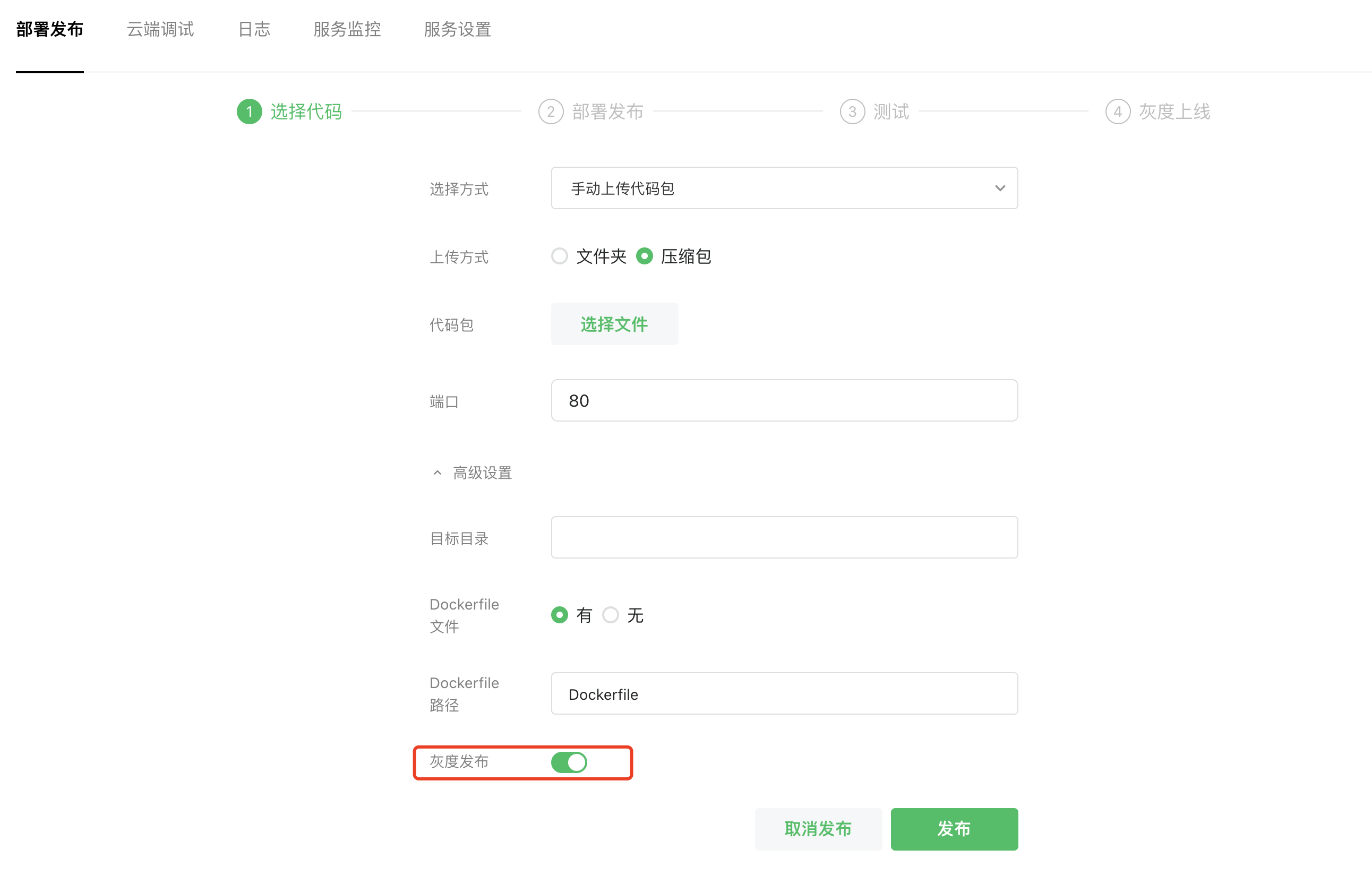The width and height of the screenshot is (1372, 875).
Task: Choose 无 for Dockerfile 文件
Action: 610,615
